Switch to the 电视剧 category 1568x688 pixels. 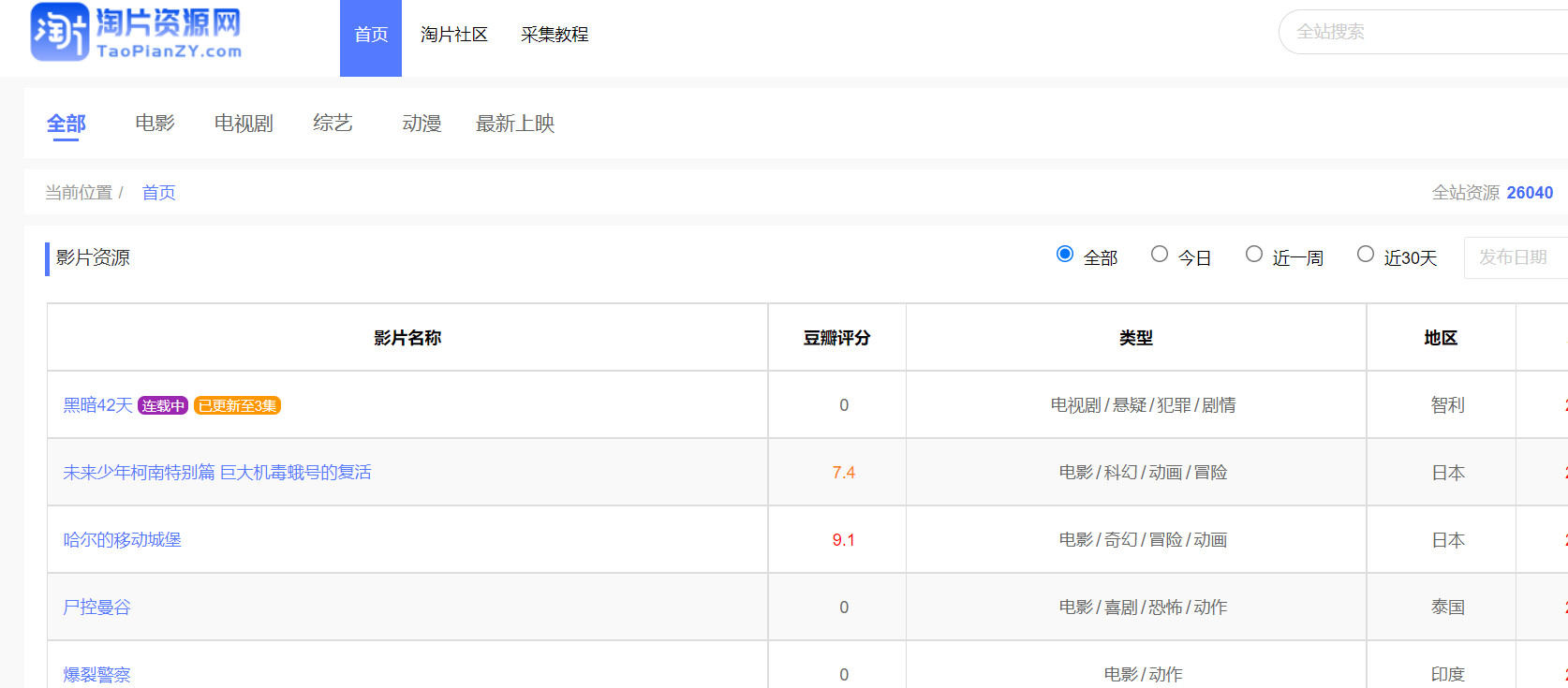tap(244, 124)
